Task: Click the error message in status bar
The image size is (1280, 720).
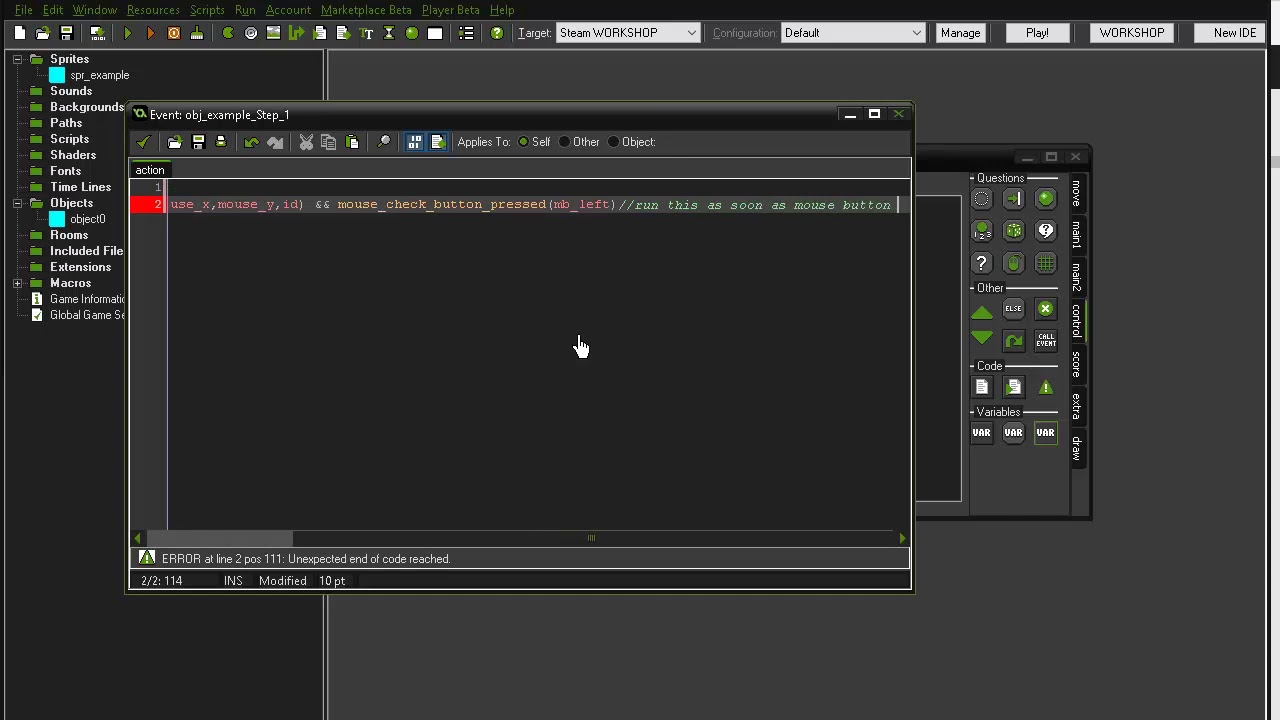Action: (306, 559)
